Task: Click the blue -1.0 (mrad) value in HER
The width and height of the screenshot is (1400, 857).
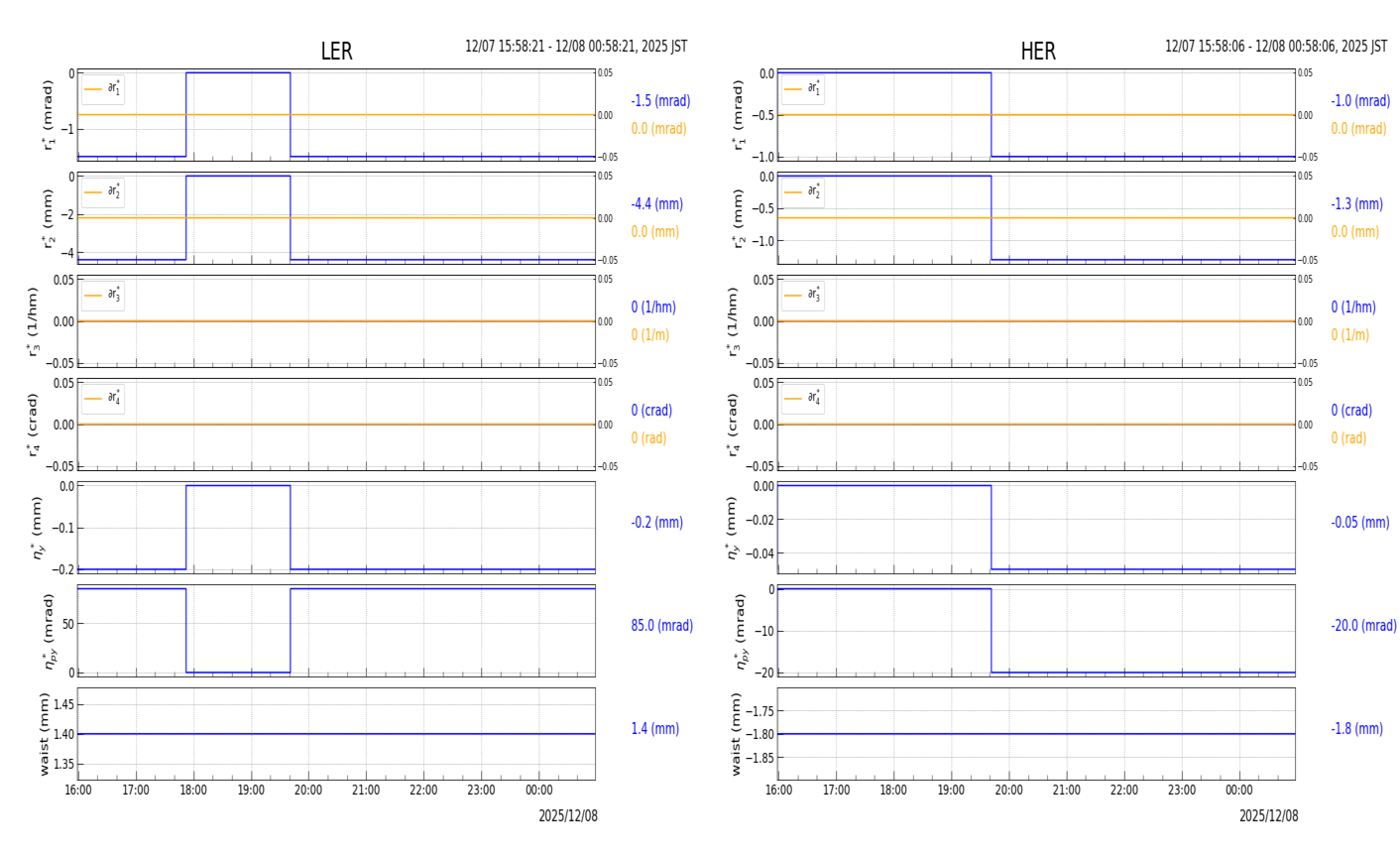Action: [x=1360, y=101]
